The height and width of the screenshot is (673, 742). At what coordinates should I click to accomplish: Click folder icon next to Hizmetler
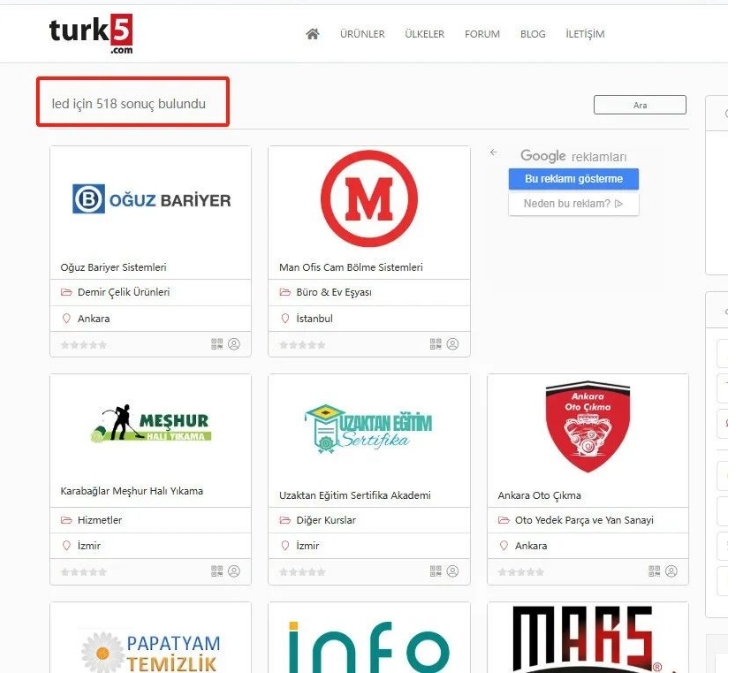(x=66, y=520)
